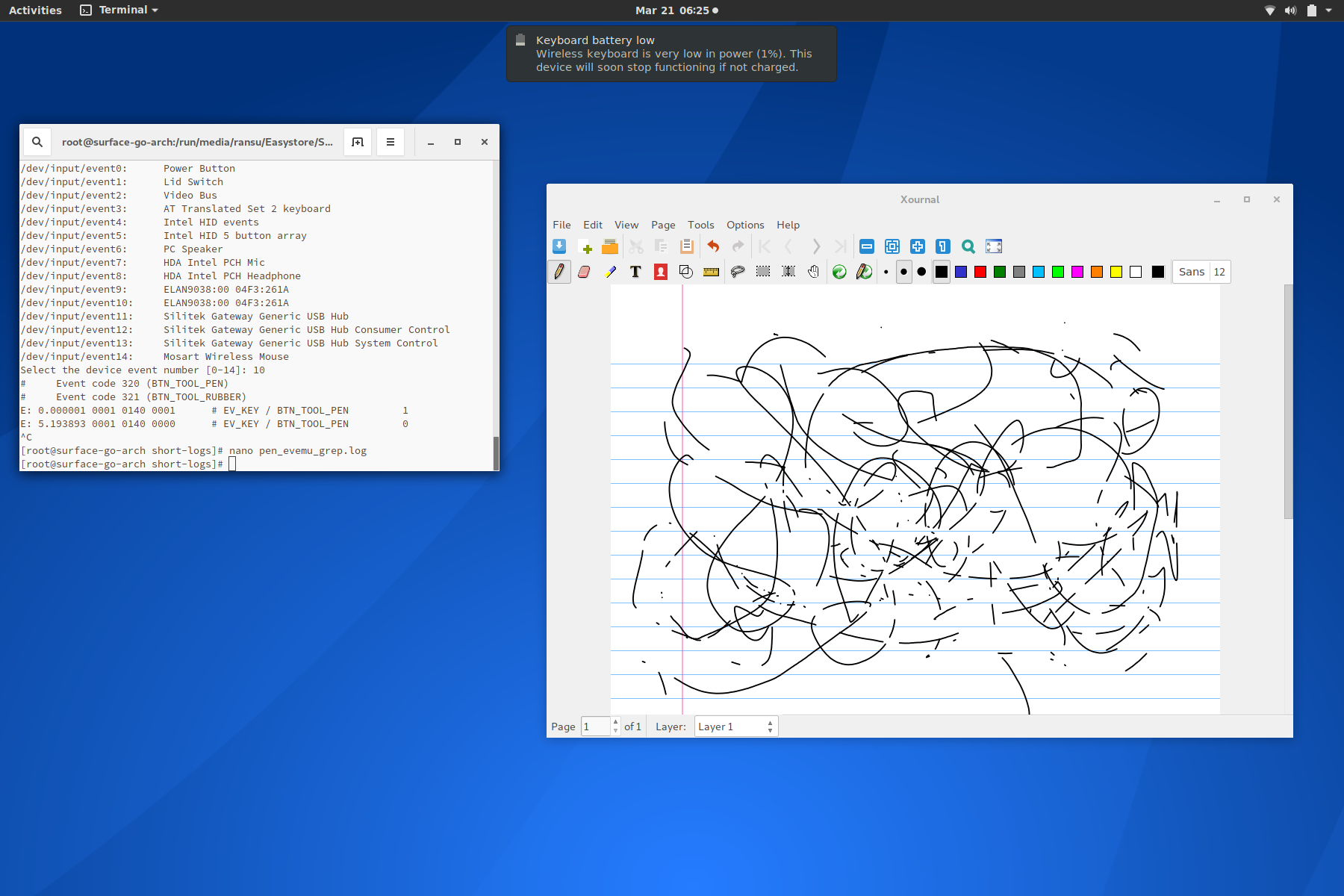The image size is (1344, 896).
Task: Open the Sans font selector
Action: click(1192, 272)
